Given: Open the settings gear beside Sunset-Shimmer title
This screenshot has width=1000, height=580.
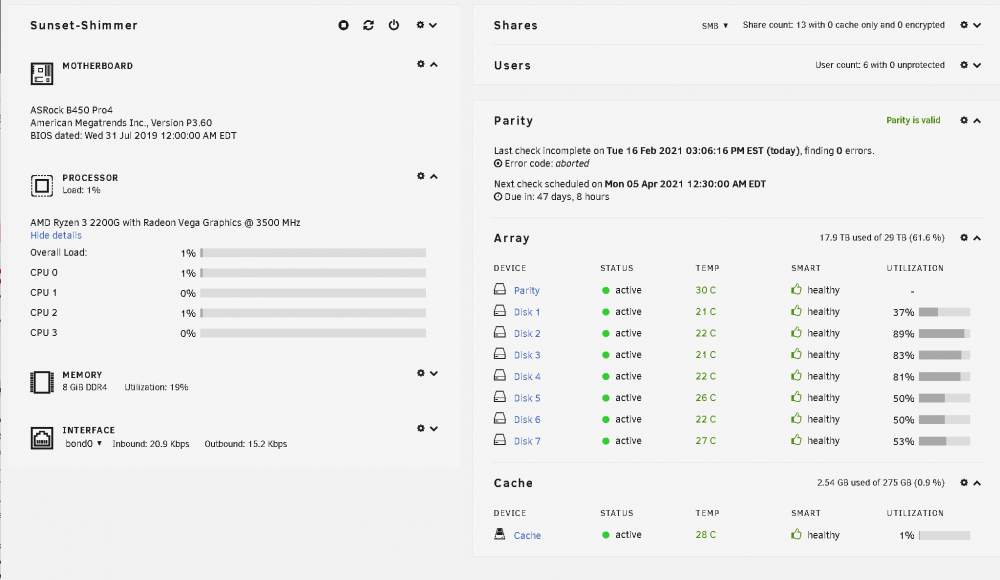Looking at the screenshot, I should tap(420, 25).
